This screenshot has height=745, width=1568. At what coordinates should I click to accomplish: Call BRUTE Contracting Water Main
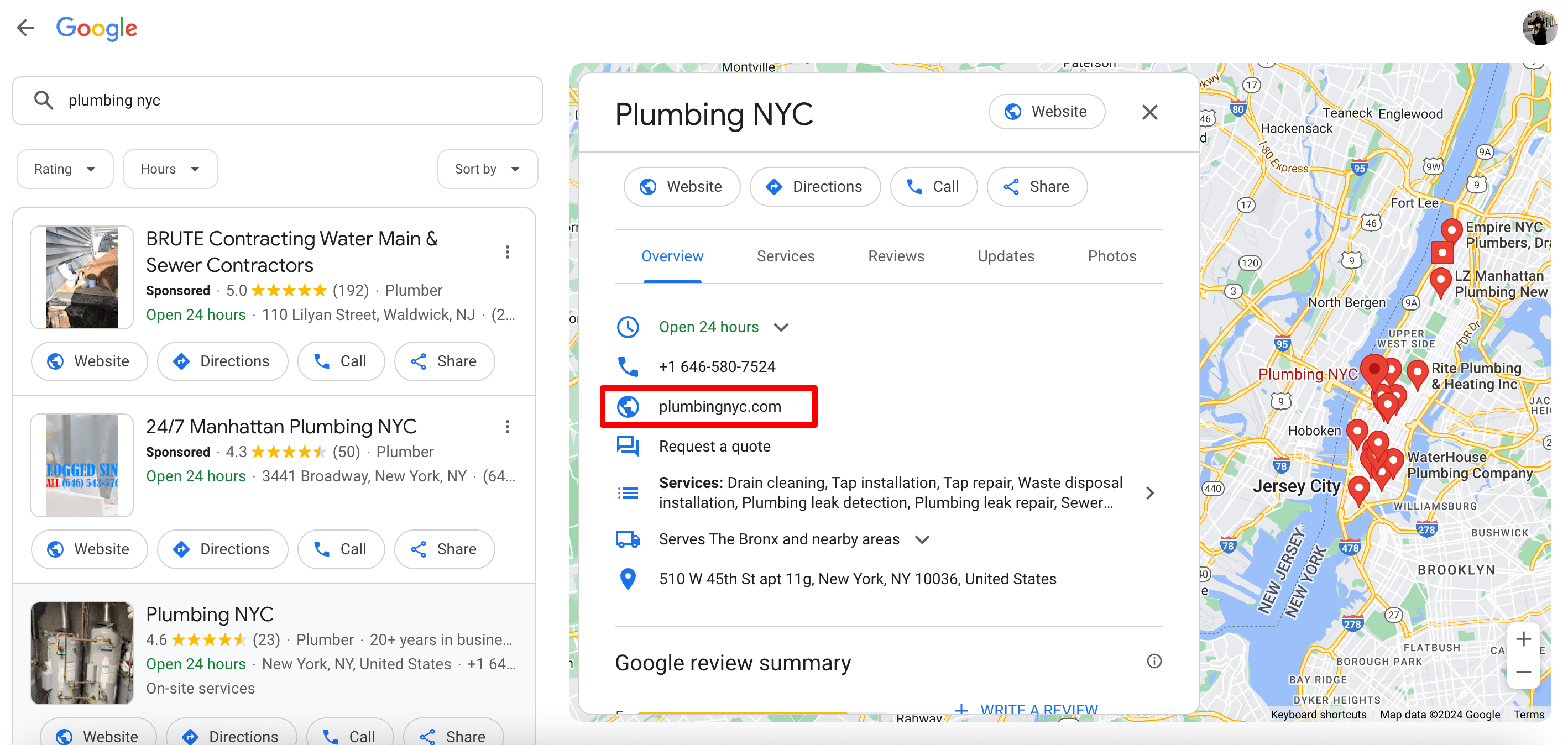[x=341, y=361]
